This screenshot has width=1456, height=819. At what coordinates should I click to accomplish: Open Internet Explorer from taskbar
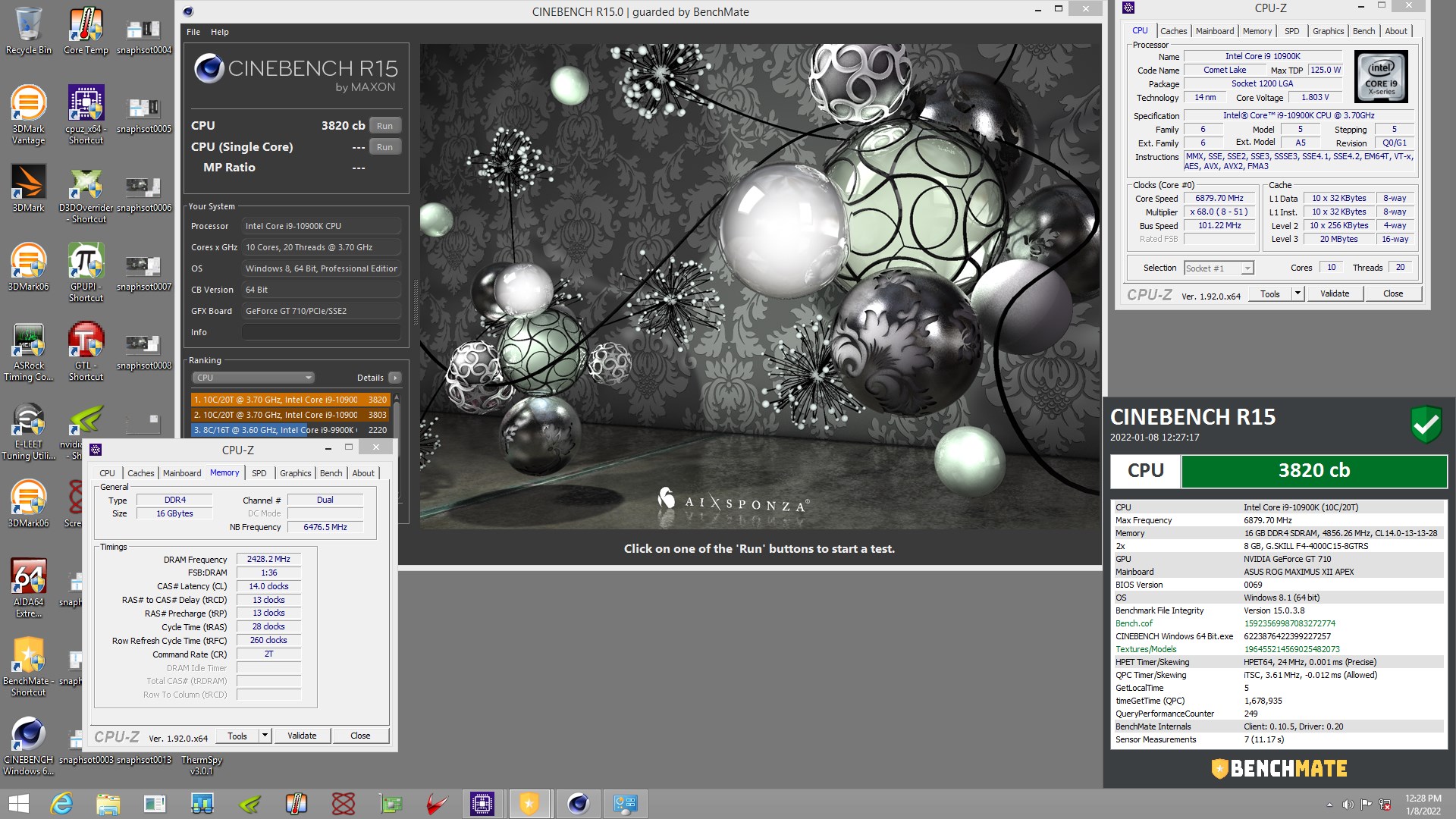[x=61, y=804]
